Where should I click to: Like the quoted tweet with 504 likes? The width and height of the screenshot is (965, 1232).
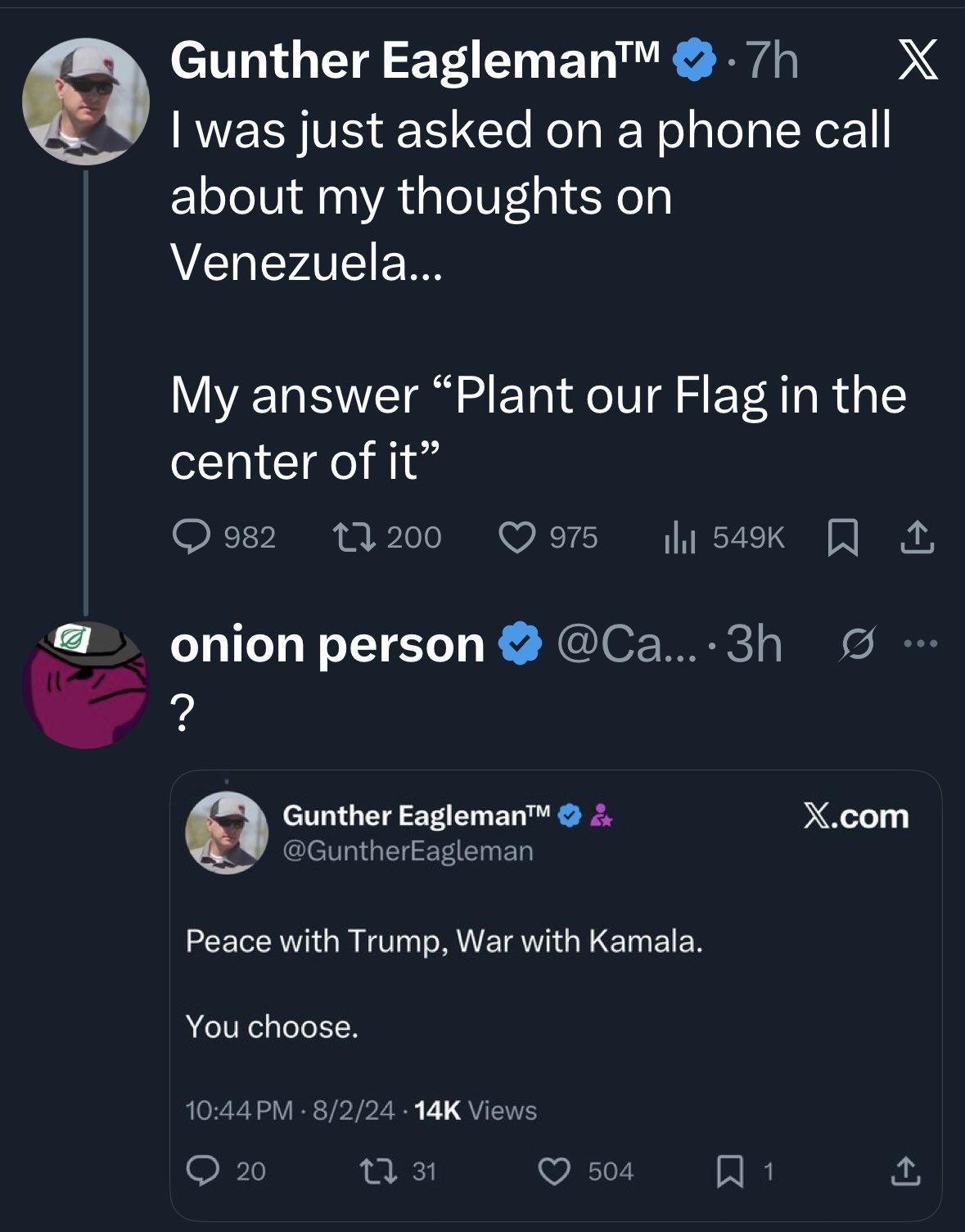(x=554, y=1171)
